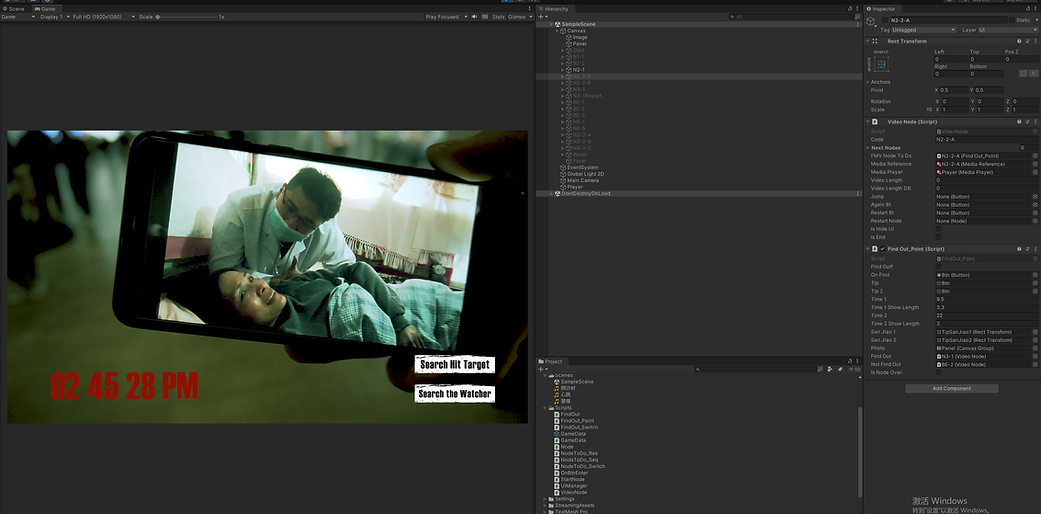Pick object for Restart Node field

pyautogui.click(x=1035, y=220)
